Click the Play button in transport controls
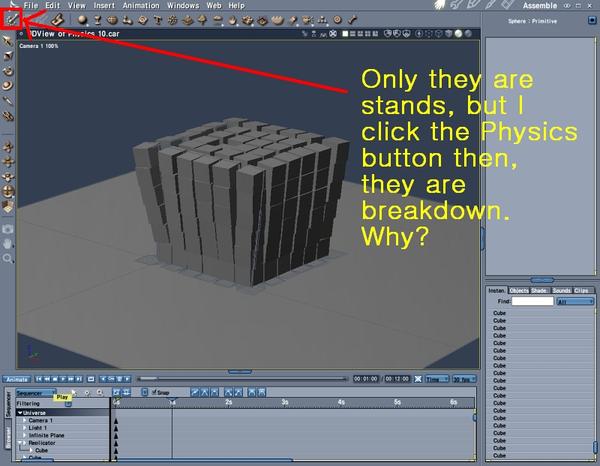The image size is (600, 466). [x=63, y=379]
